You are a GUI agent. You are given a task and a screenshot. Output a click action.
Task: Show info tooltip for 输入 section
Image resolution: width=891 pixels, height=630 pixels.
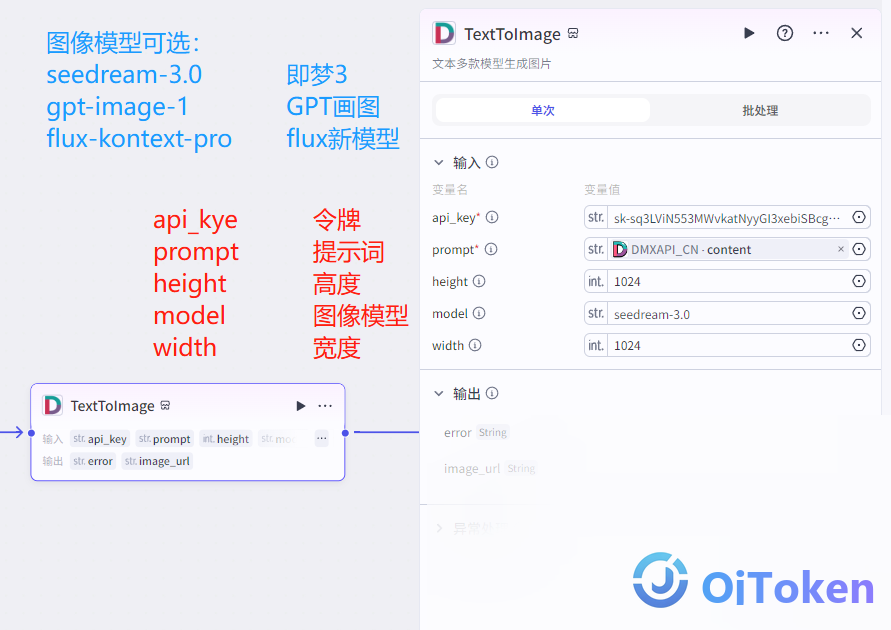point(492,162)
